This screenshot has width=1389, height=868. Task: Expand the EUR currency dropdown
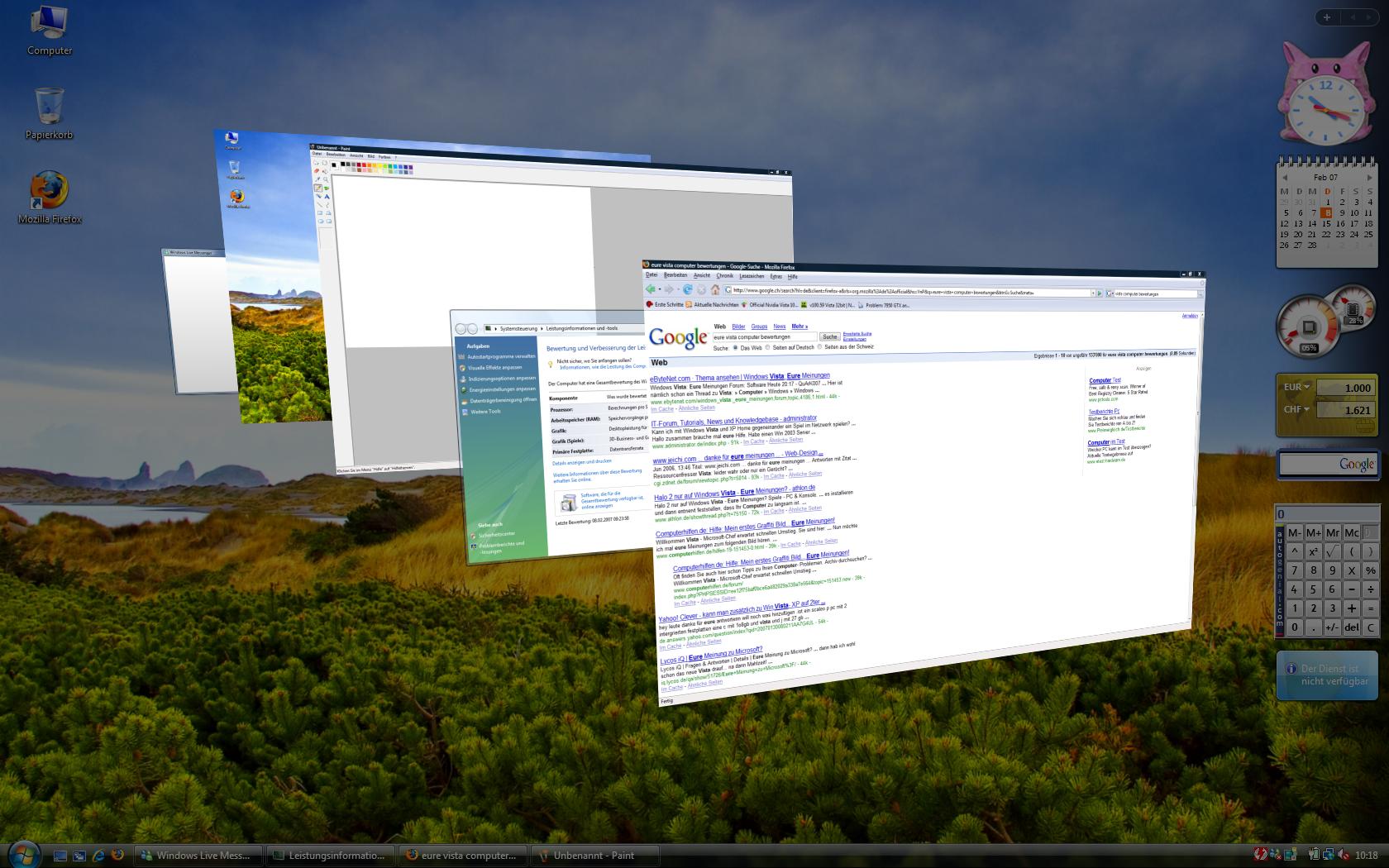point(1307,387)
